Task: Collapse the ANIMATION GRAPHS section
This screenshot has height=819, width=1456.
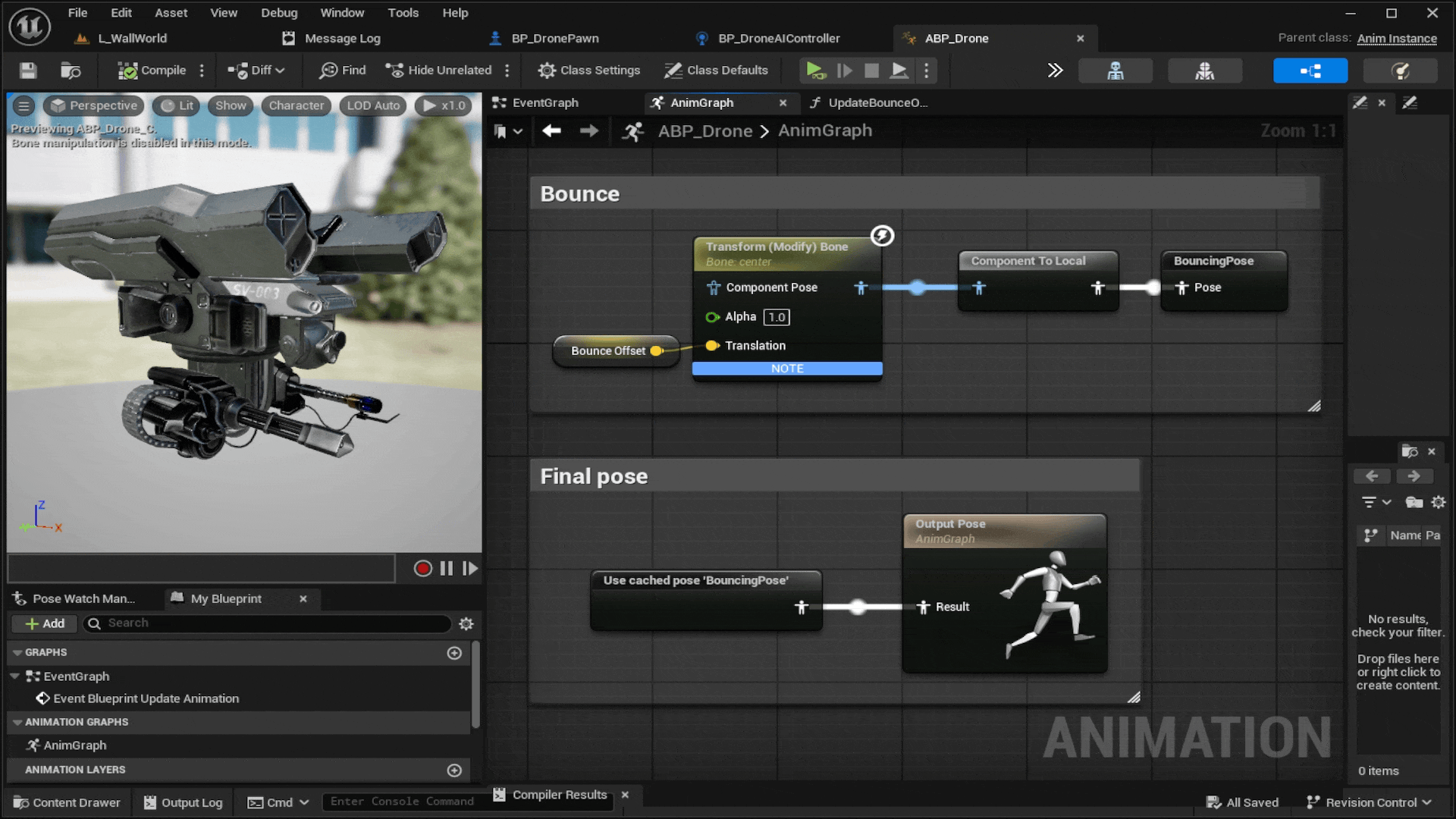Action: (17, 722)
